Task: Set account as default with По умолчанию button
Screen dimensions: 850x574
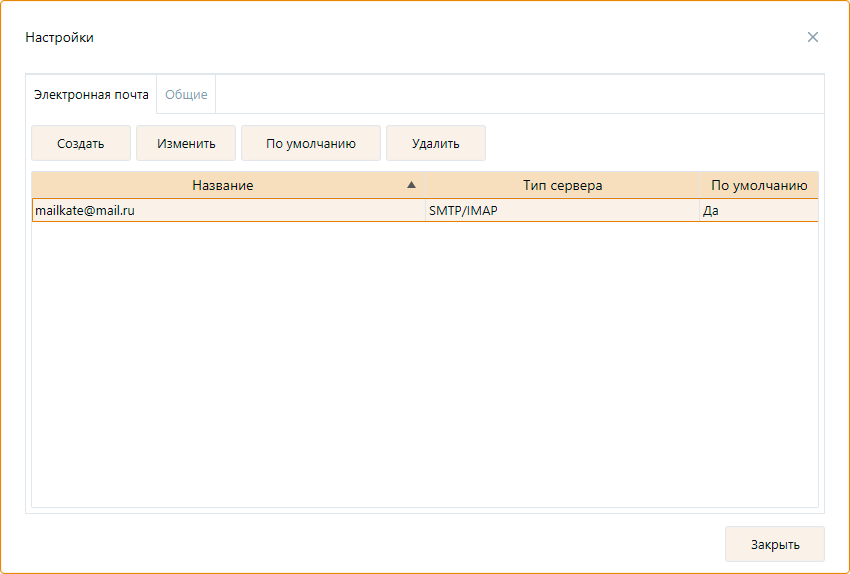Action: point(311,143)
